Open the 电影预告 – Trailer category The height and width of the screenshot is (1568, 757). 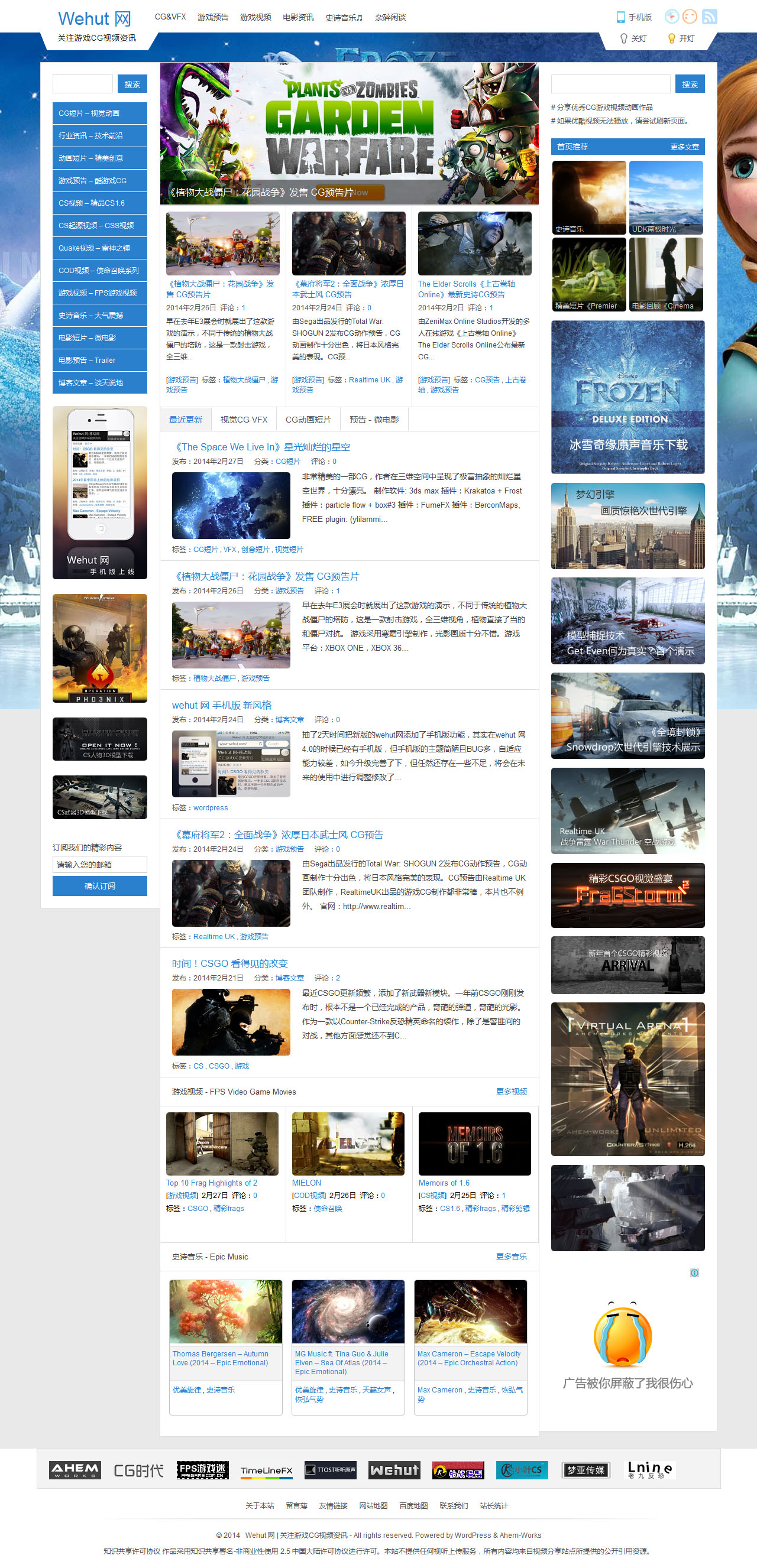[100, 361]
